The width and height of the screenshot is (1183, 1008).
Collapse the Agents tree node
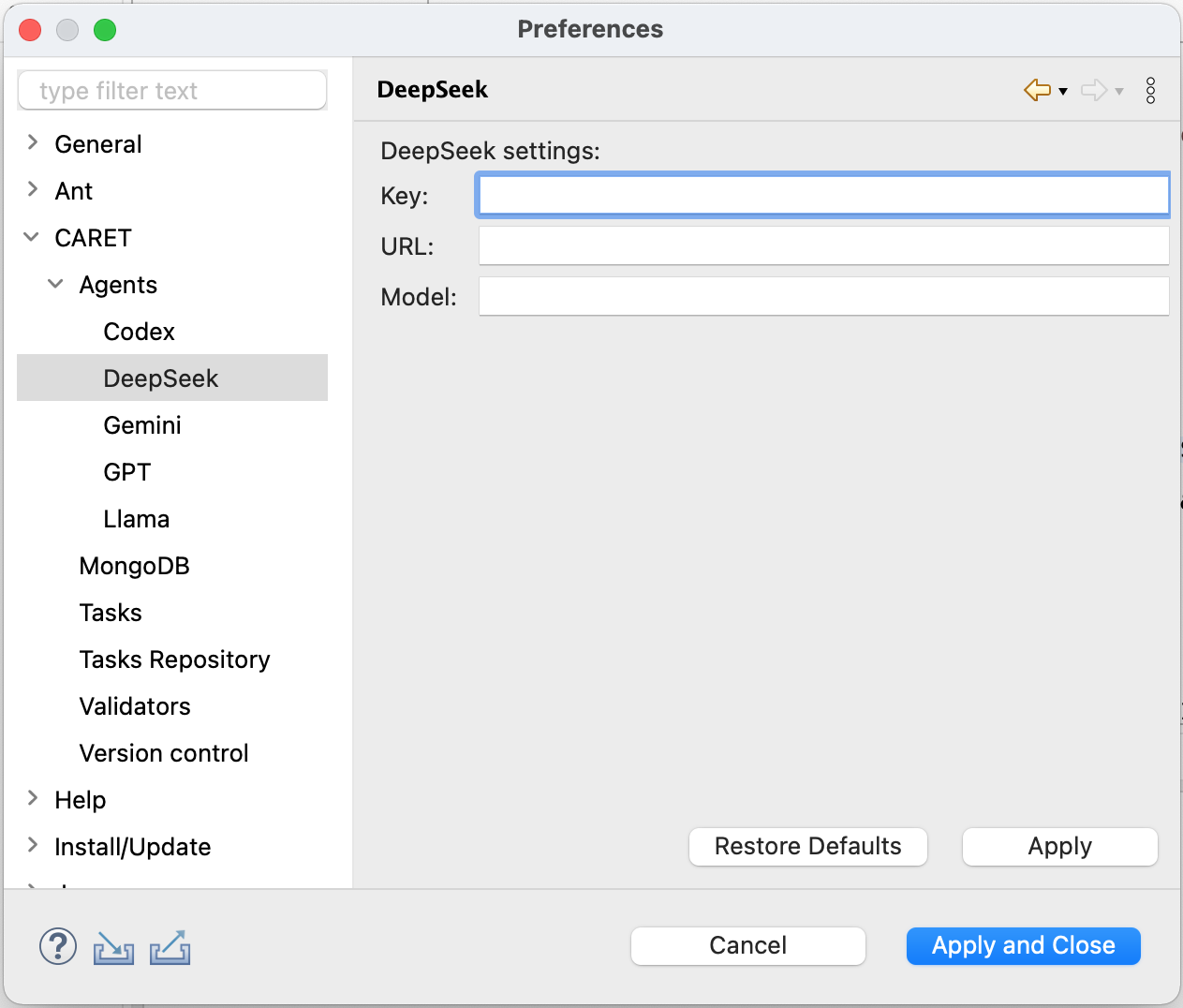(55, 284)
